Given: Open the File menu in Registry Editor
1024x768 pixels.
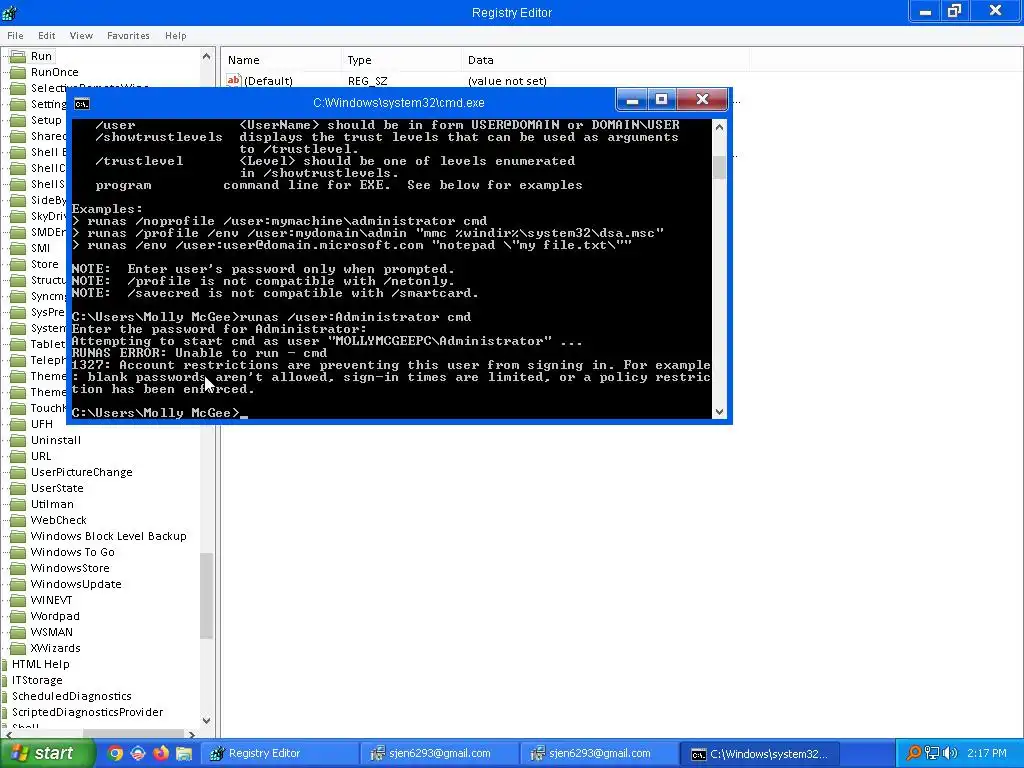Looking at the screenshot, I should 15,35.
